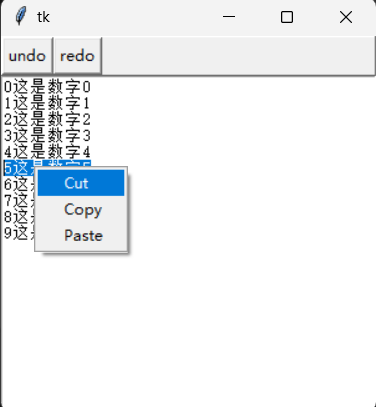The image size is (376, 407).
Task: Select Paste in the context menu
Action: pos(81,236)
